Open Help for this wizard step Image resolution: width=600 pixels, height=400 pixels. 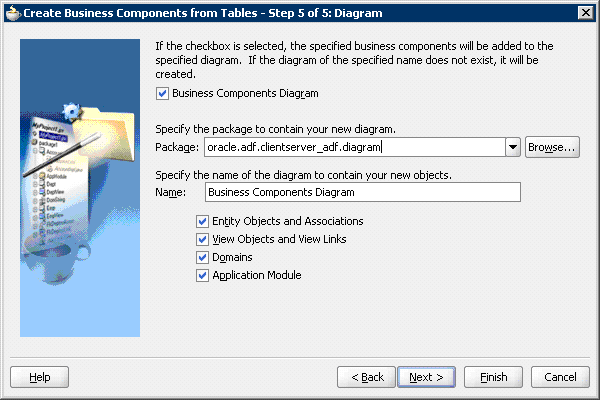tap(40, 377)
